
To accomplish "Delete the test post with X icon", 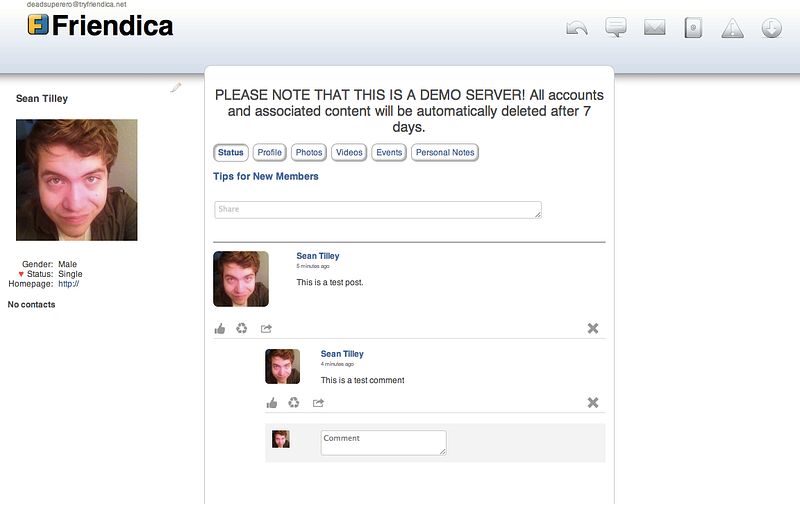I will coord(593,328).
